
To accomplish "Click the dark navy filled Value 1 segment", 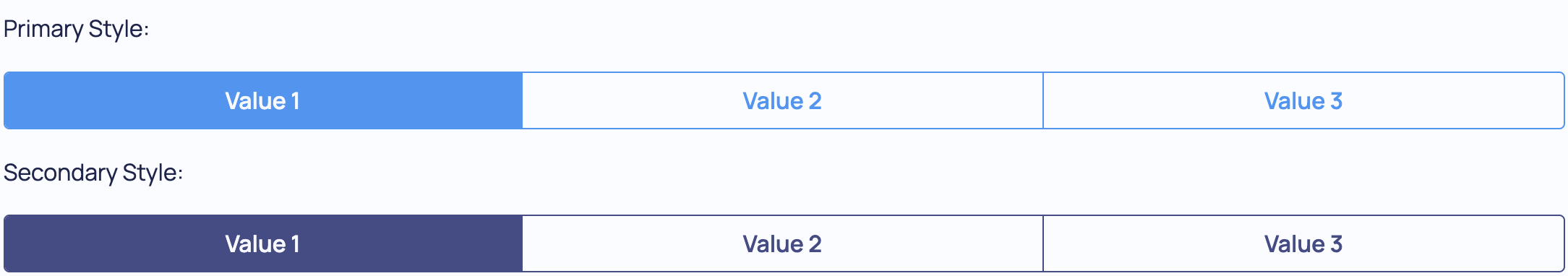I will [x=263, y=243].
